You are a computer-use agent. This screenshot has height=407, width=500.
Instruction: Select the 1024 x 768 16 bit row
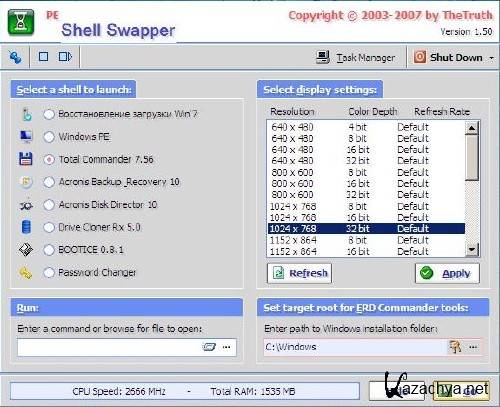(x=366, y=217)
